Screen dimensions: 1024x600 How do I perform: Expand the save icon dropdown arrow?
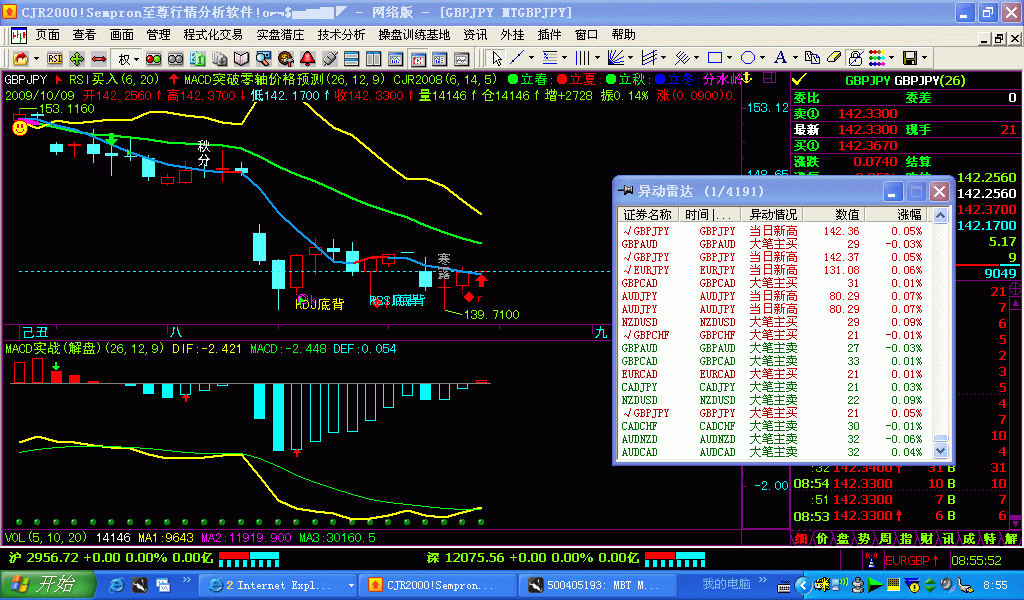point(924,58)
